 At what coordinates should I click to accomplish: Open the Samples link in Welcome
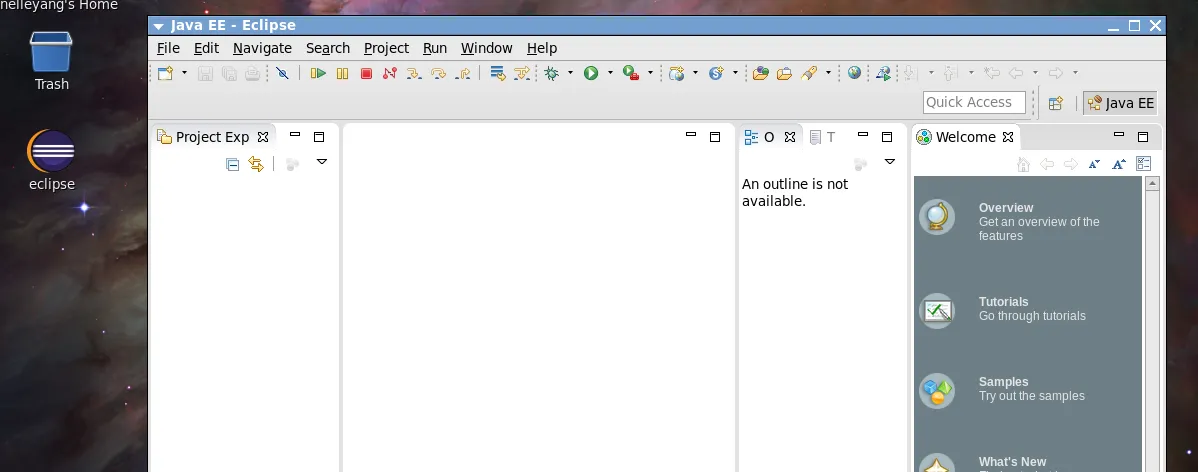tap(1003, 382)
